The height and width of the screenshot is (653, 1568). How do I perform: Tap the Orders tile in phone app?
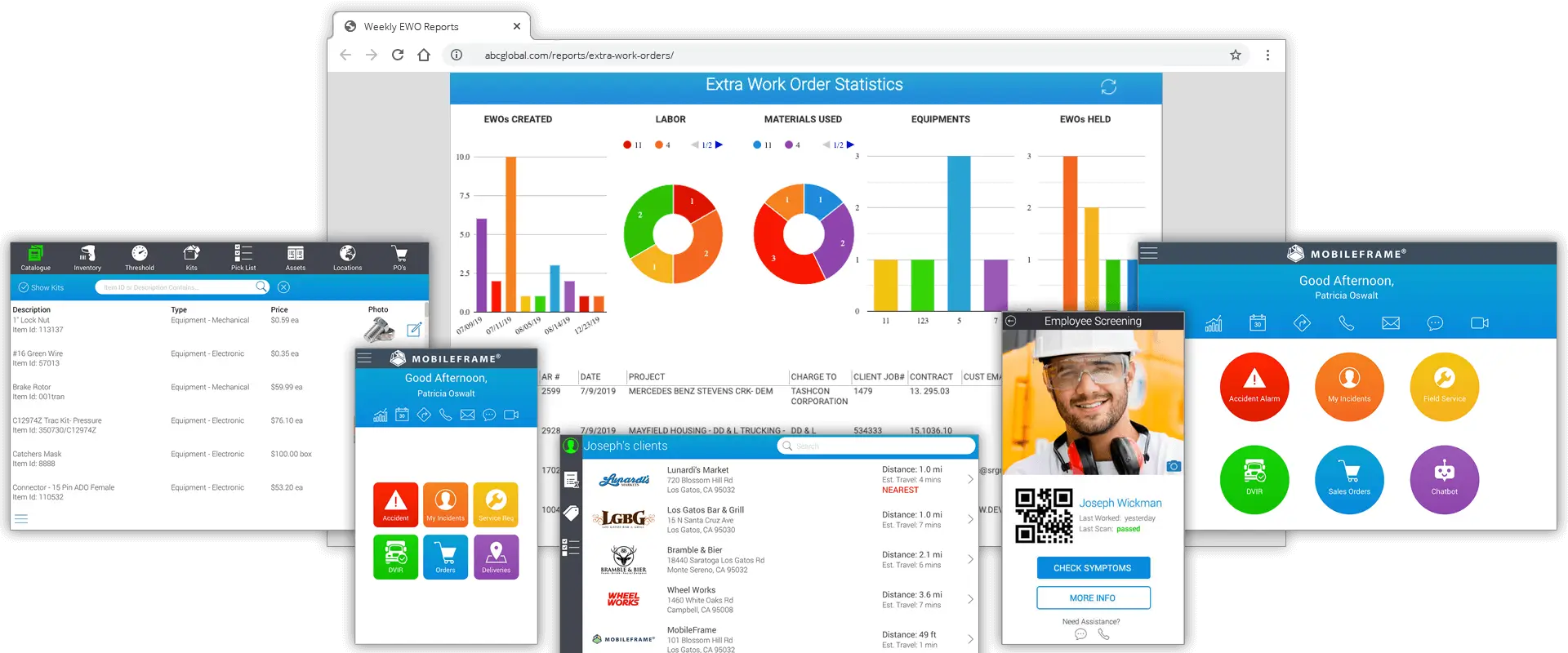click(445, 557)
